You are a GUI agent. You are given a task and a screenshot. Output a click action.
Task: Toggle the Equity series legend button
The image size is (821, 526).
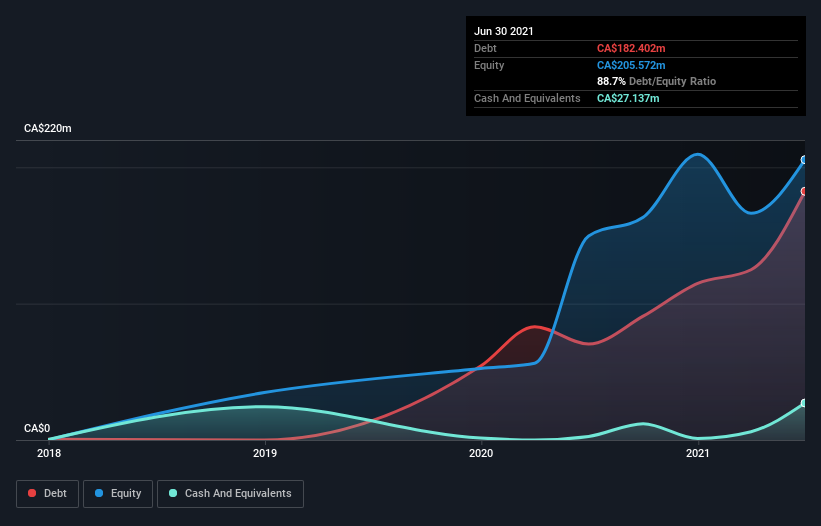pyautogui.click(x=118, y=494)
